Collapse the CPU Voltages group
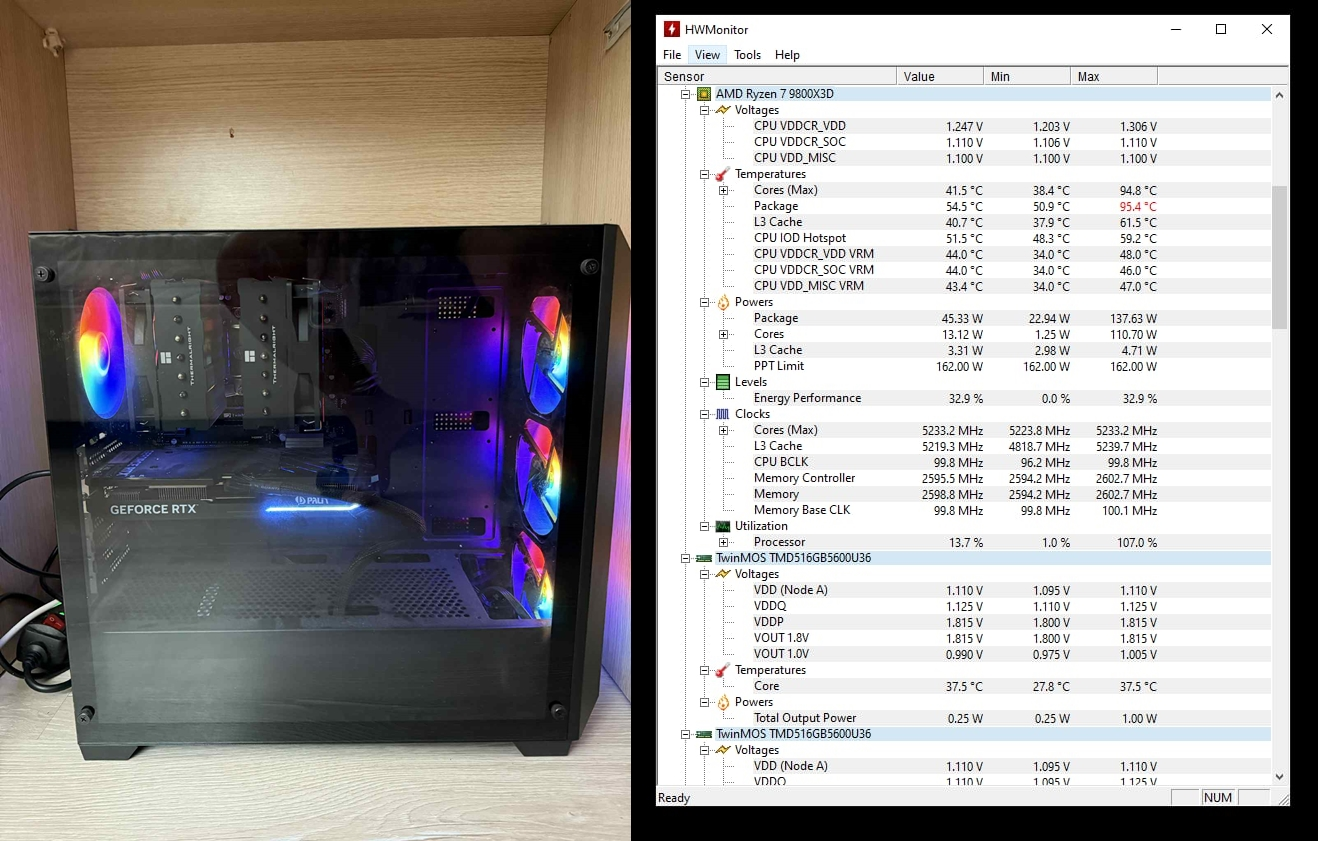The width and height of the screenshot is (1318, 841). (704, 110)
